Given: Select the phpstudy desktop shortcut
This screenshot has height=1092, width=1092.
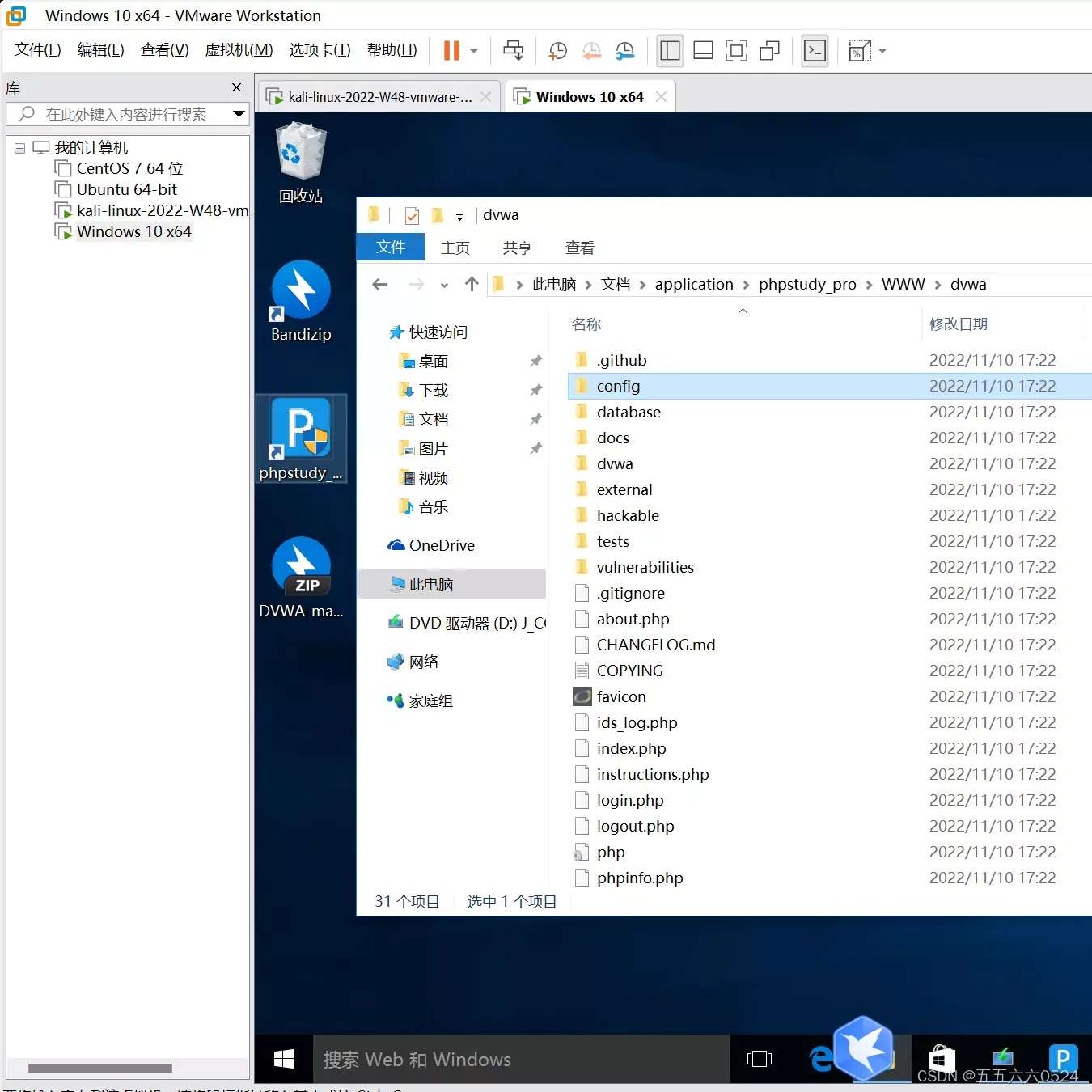Looking at the screenshot, I should click(x=301, y=438).
